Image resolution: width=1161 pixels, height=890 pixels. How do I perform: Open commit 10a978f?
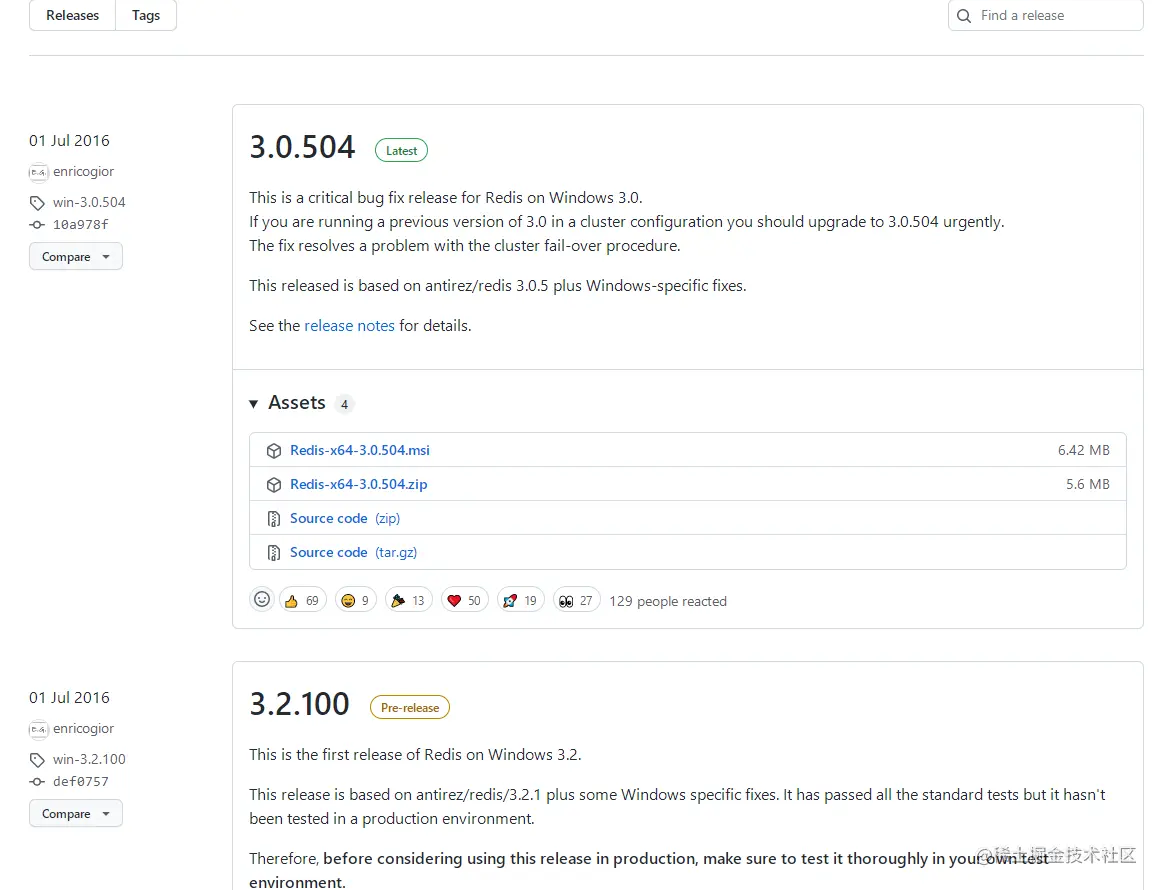pos(81,224)
